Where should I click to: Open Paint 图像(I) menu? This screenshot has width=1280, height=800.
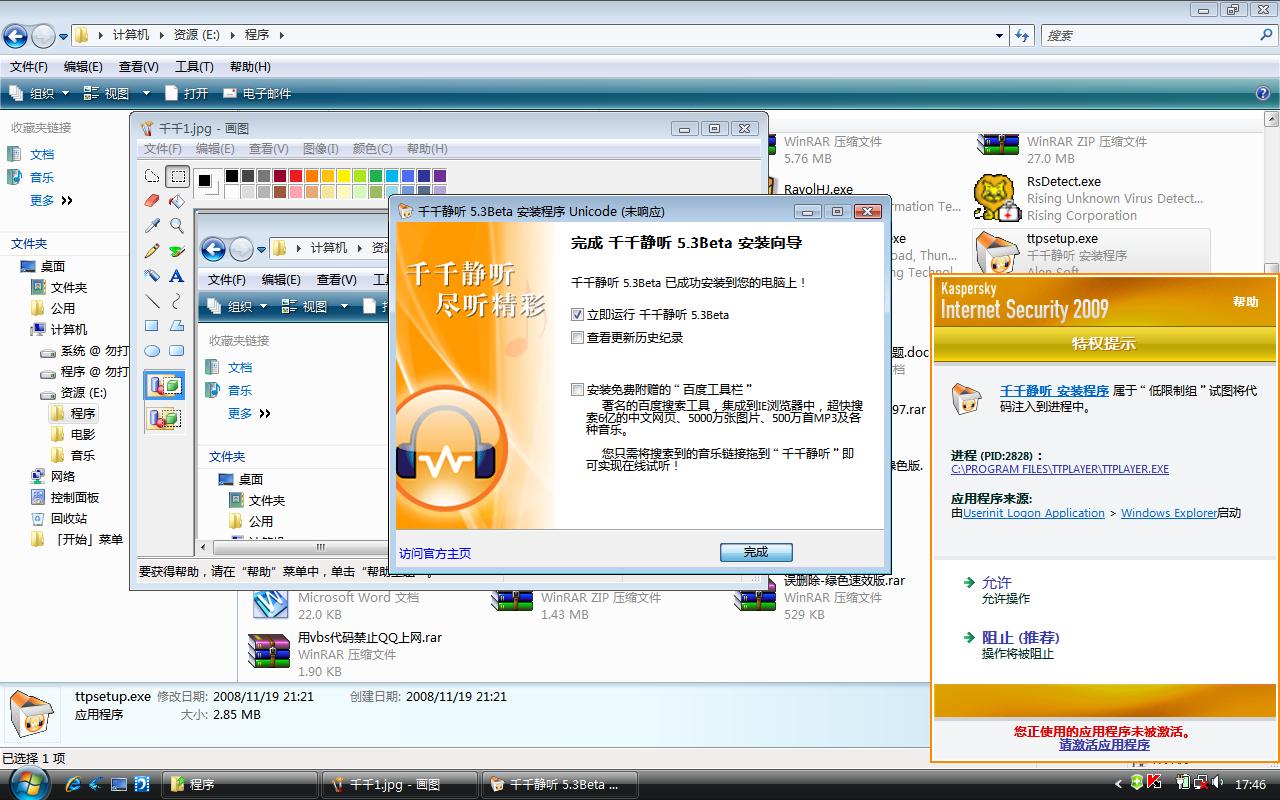[x=320, y=149]
